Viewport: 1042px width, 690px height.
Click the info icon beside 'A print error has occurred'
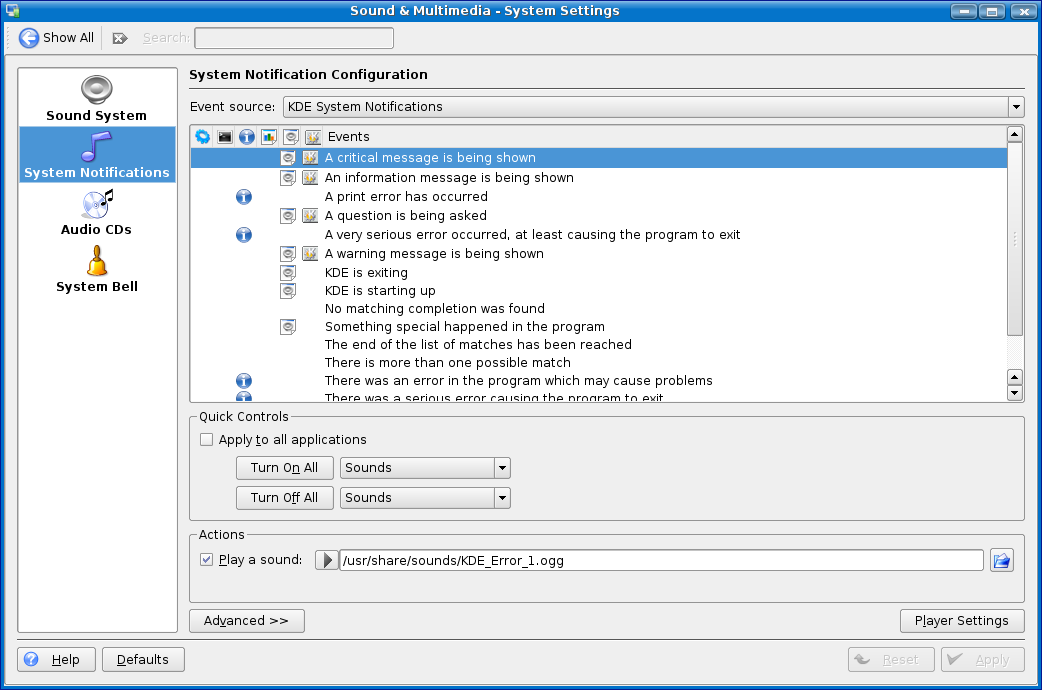[x=244, y=197]
